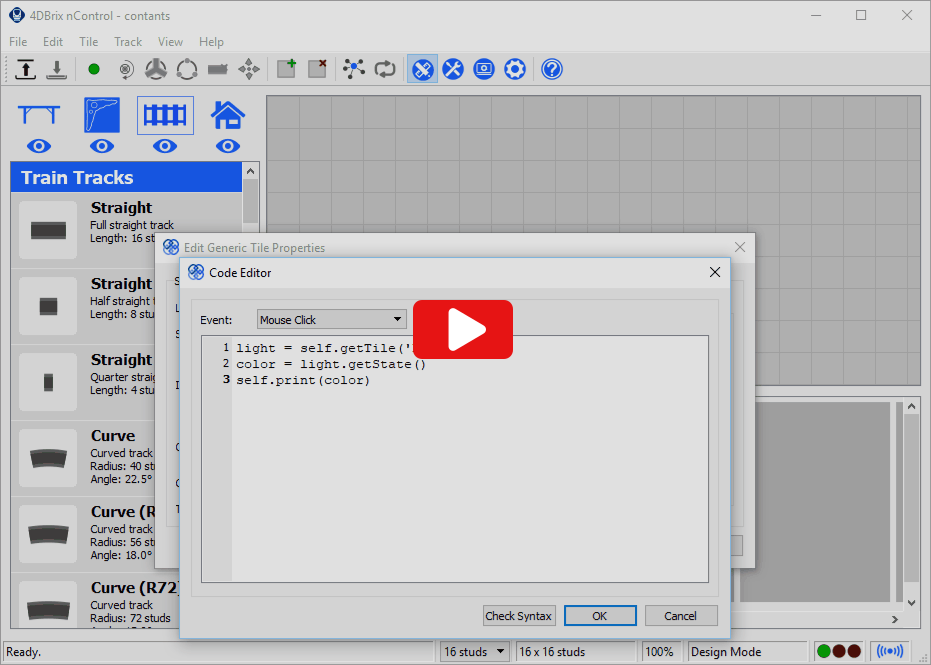Click the wireless signal icon in status bar
Screen dimensions: 931x665
click(890, 651)
